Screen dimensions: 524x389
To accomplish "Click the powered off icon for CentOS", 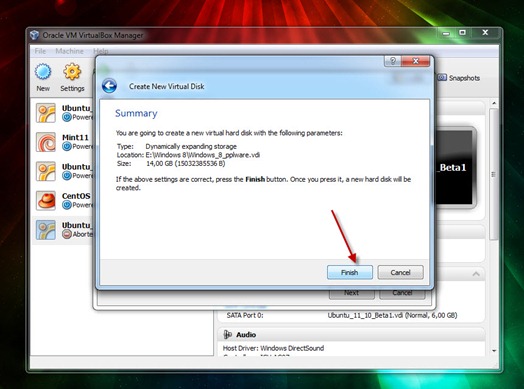I will pos(67,205).
